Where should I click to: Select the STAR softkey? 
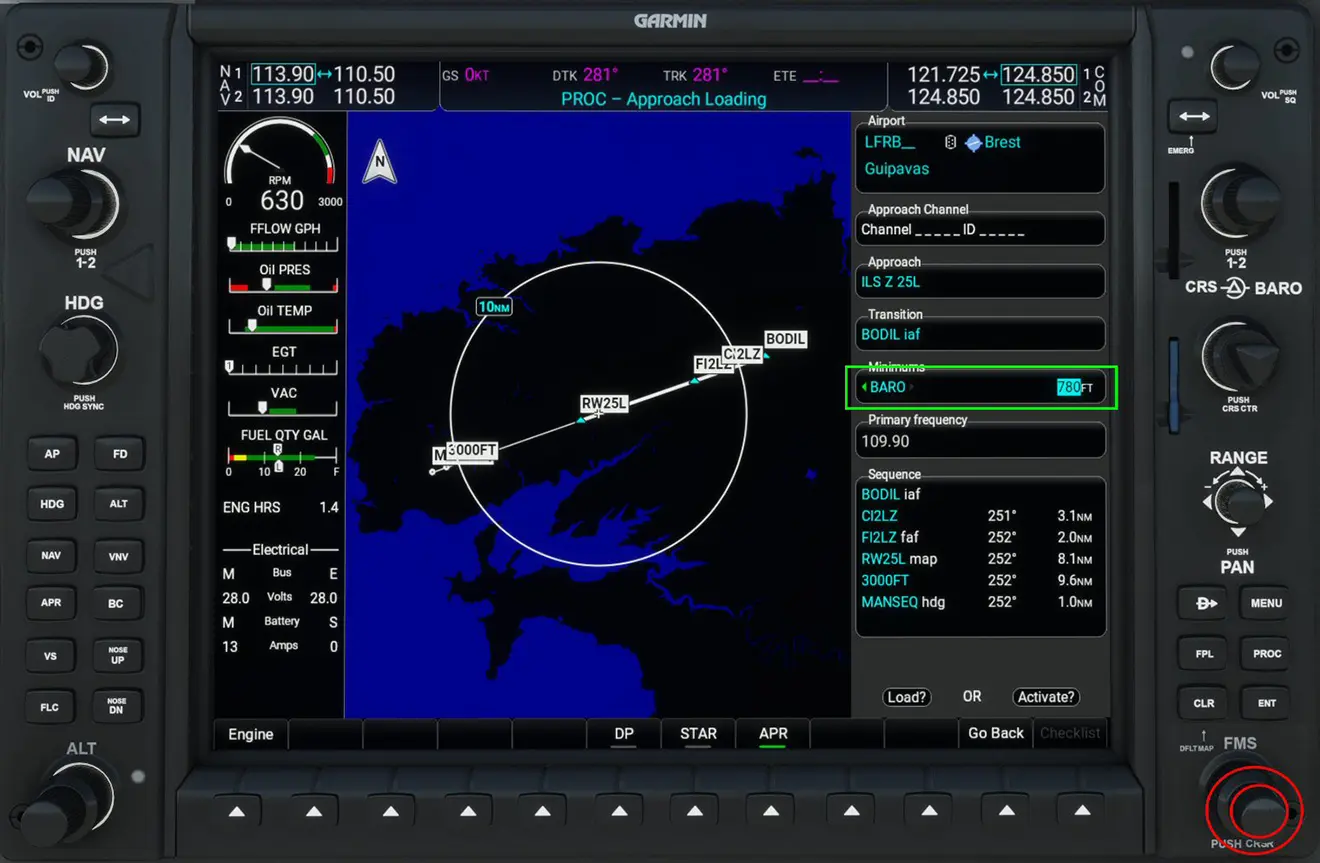[x=698, y=734]
